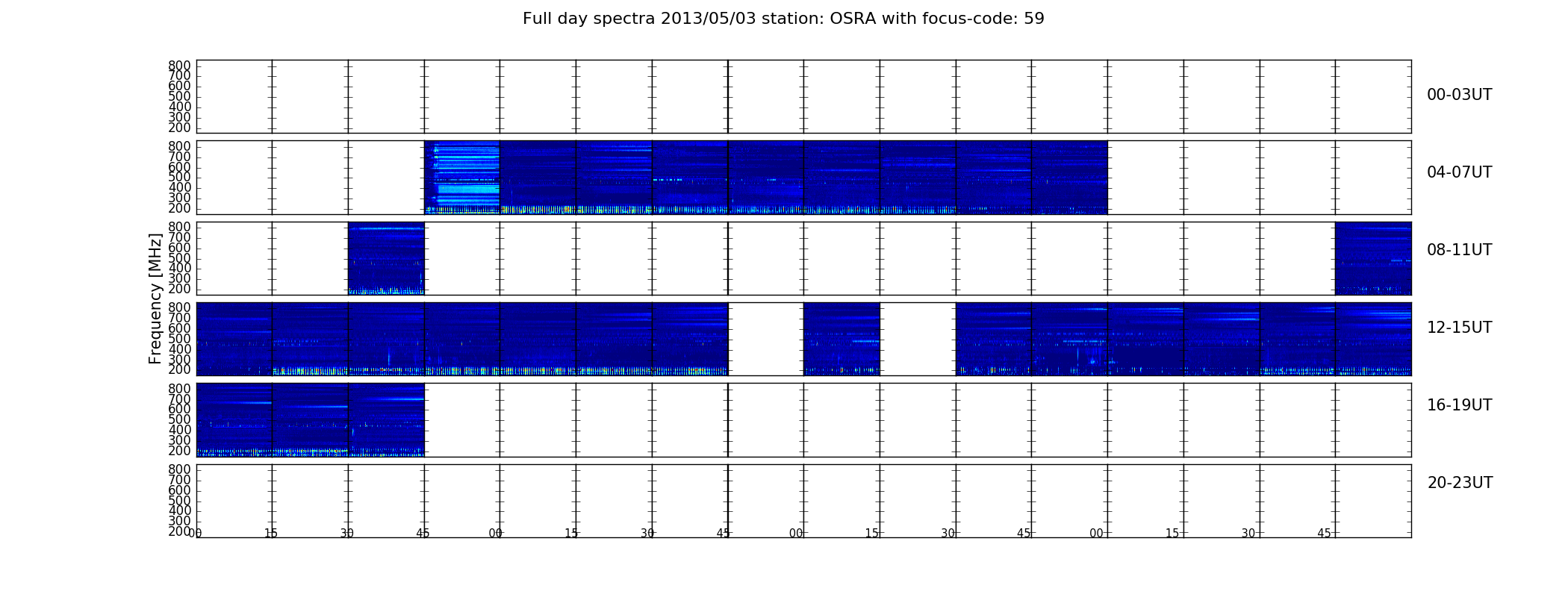Click the last spectrogram segment of the 04-07UT row
This screenshot has height=597, width=1568.
coord(1069,178)
